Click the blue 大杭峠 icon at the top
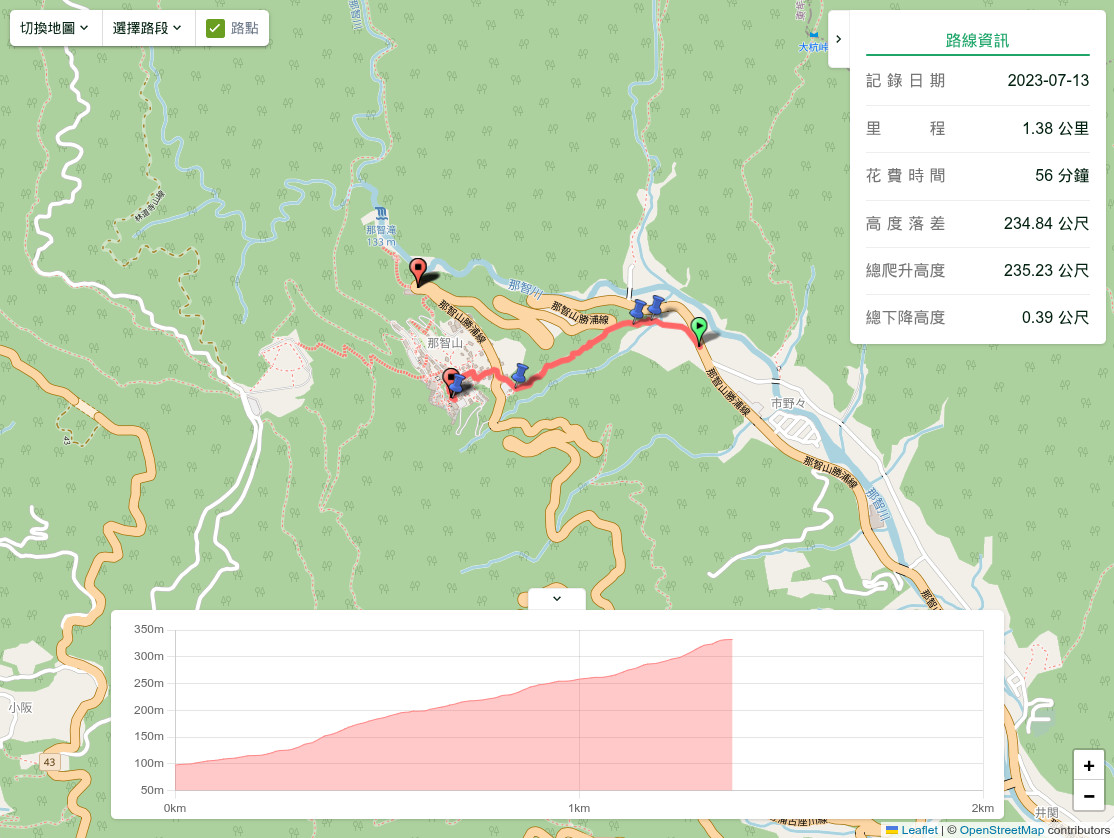Viewport: 1114px width, 838px height. tap(813, 35)
